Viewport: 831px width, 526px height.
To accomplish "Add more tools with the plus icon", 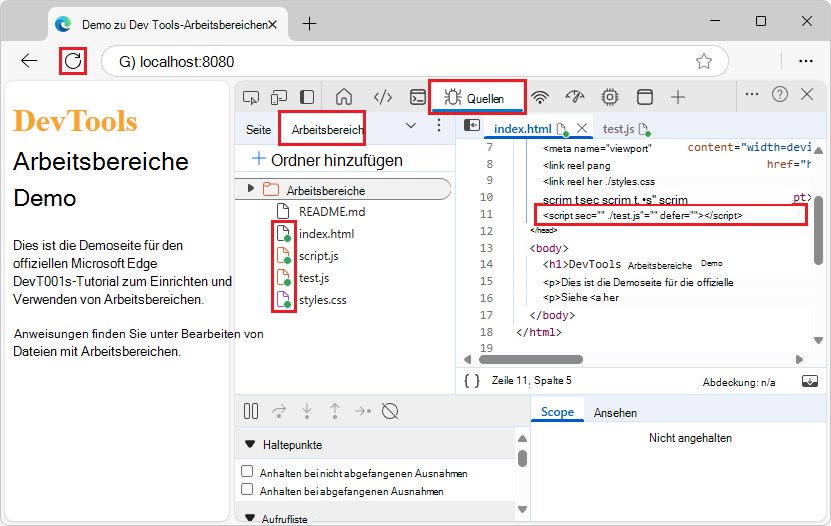I will coord(678,97).
